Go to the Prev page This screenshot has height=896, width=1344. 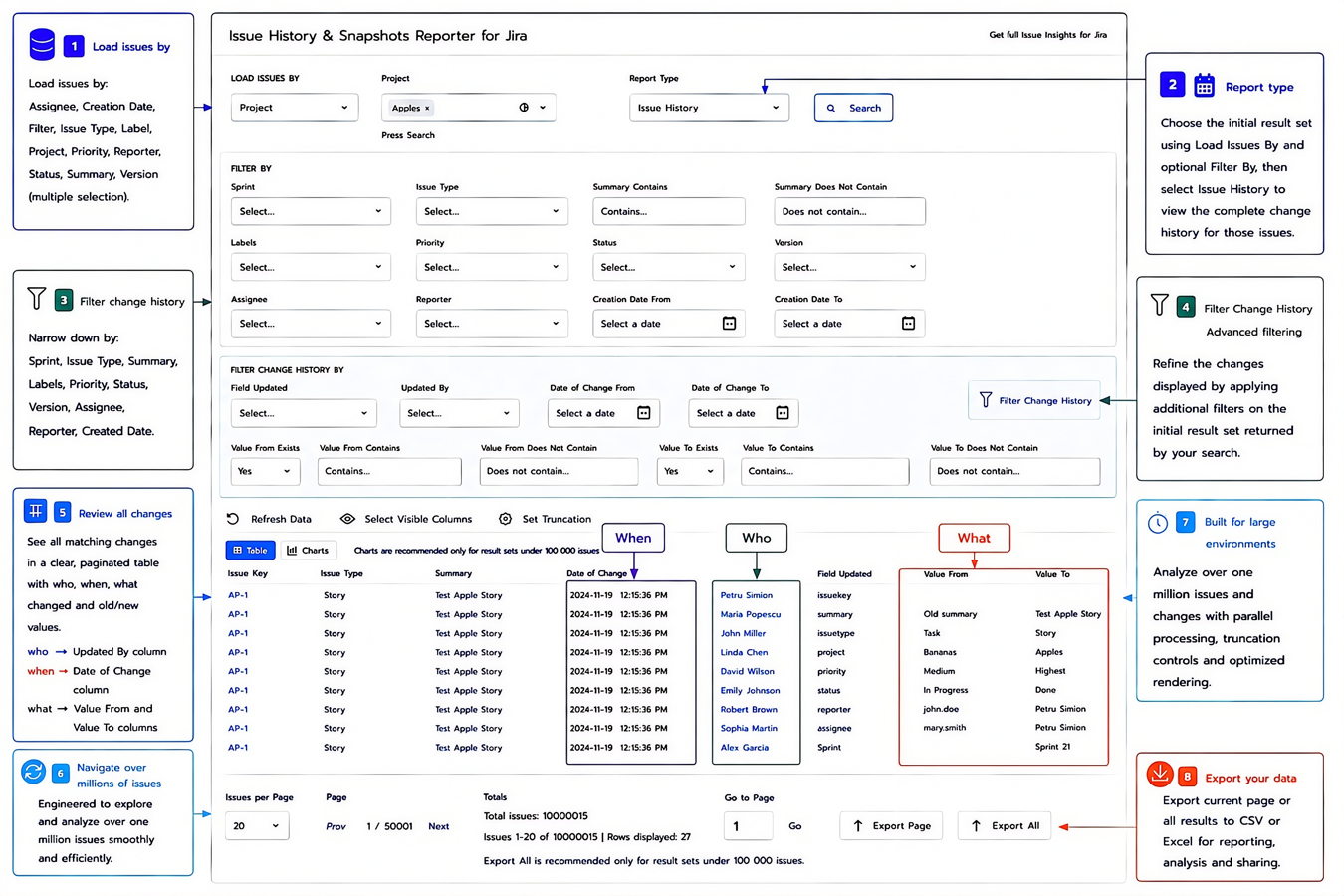[336, 826]
